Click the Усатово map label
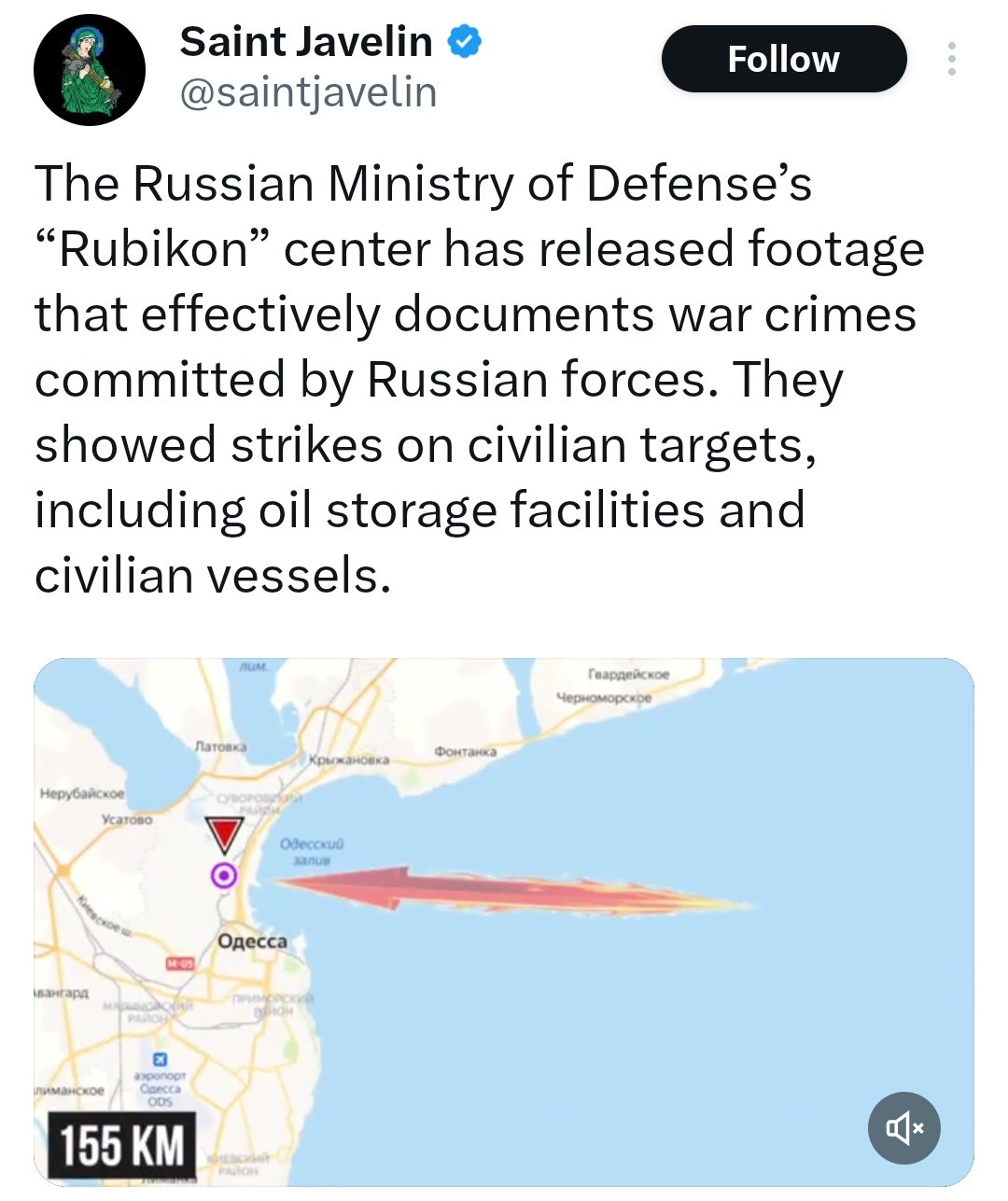Viewport: 1008px width, 1201px height. tap(127, 818)
